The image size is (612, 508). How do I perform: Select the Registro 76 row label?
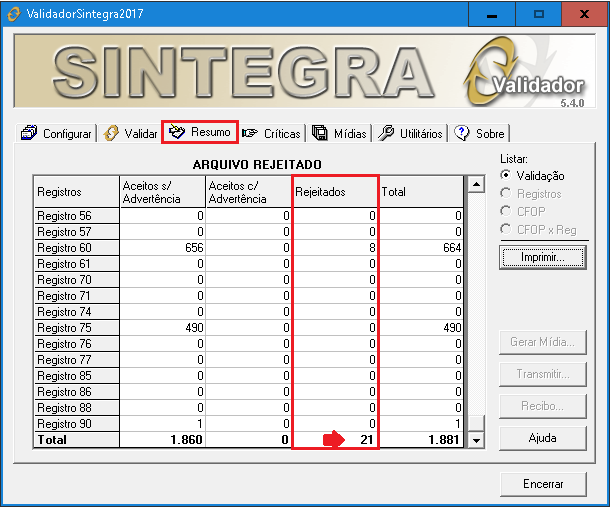76,344
